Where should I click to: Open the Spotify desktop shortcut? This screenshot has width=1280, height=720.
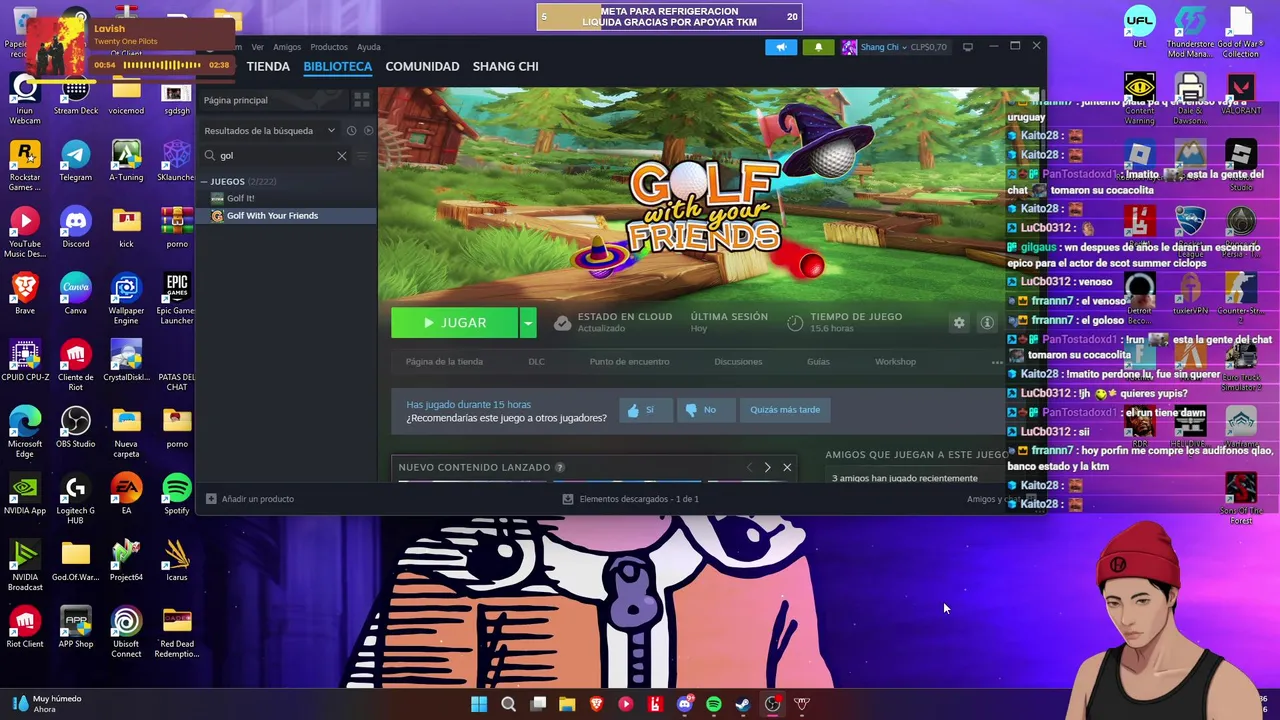coord(177,494)
